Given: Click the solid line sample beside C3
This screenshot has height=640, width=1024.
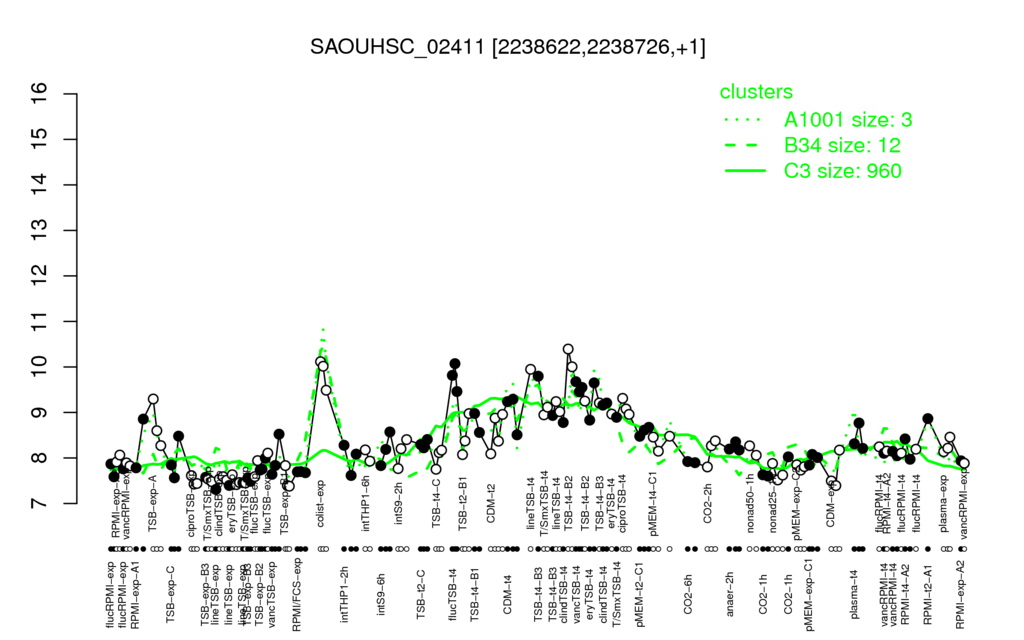Looking at the screenshot, I should [744, 171].
